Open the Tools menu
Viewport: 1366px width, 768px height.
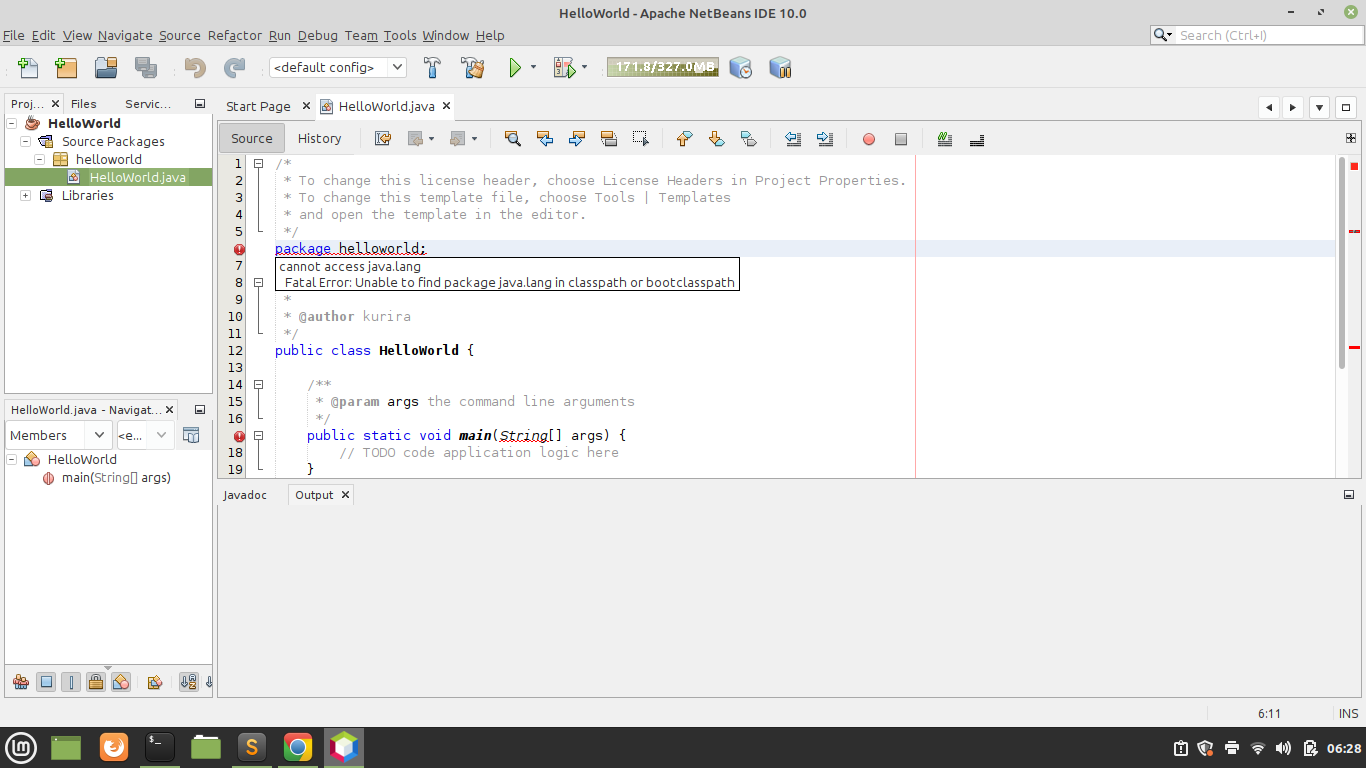pos(400,35)
